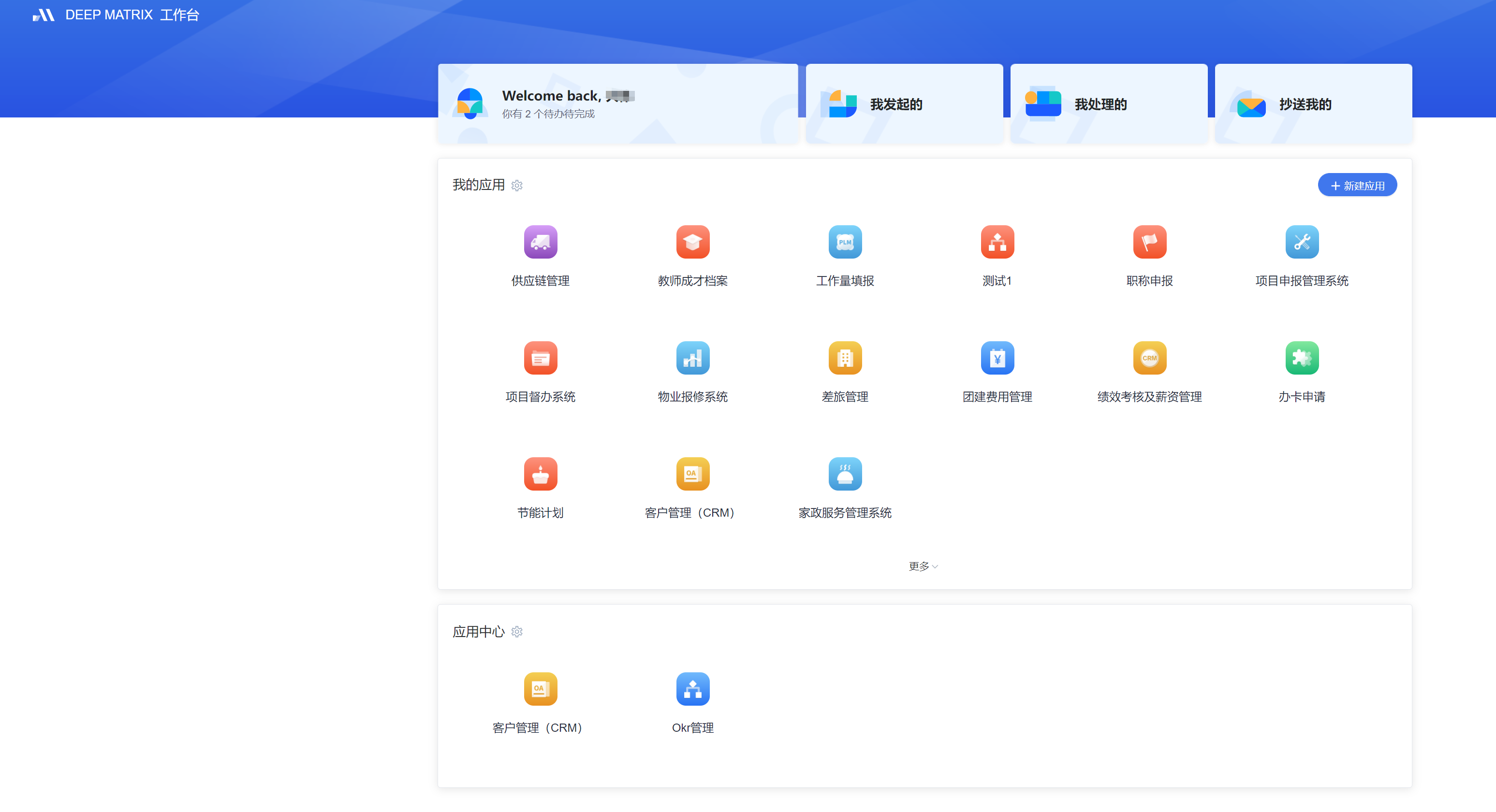The height and width of the screenshot is (812, 1496).
Task: Click the DEEP MATRIX logo
Action: point(44,15)
